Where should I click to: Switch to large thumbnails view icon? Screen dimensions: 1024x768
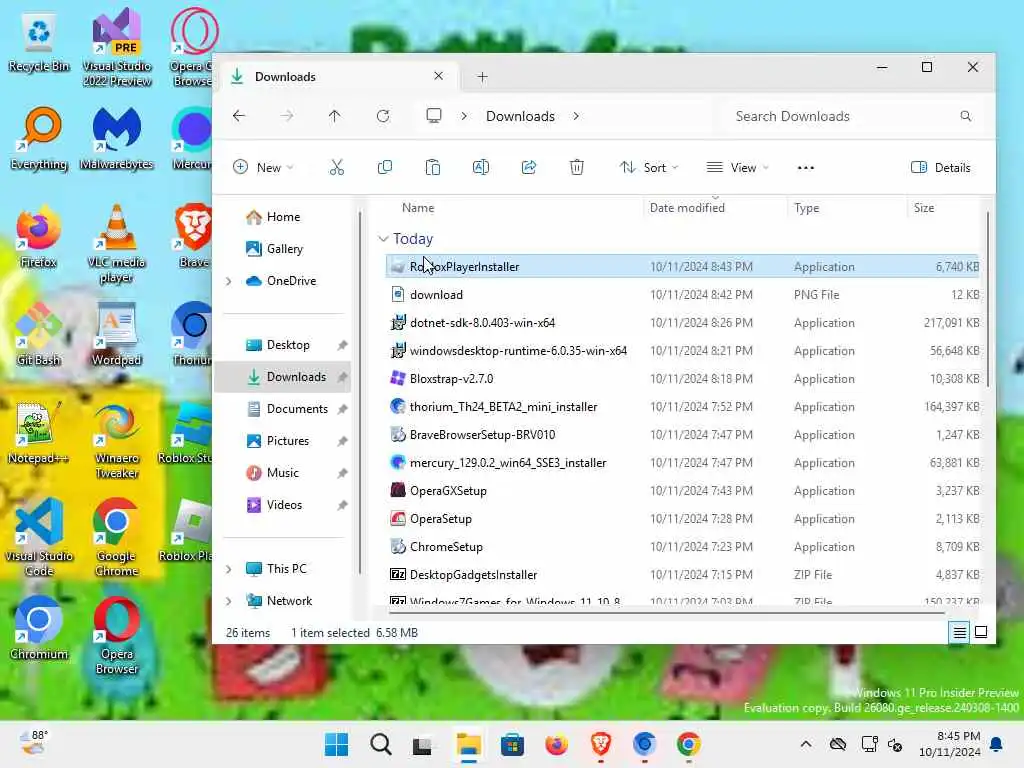coord(981,632)
